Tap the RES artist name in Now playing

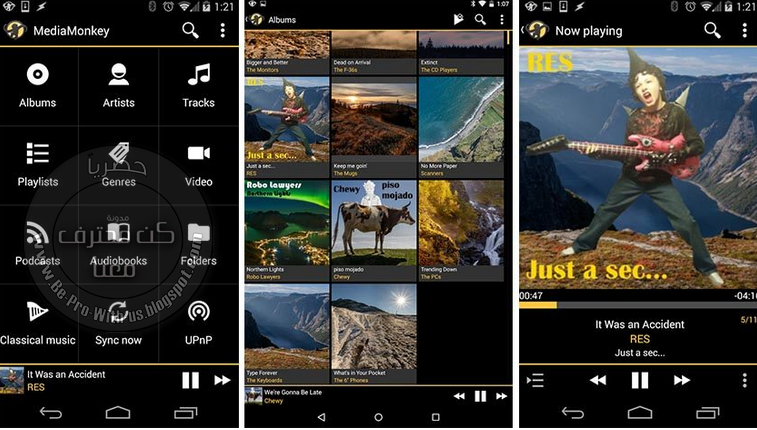(640, 339)
